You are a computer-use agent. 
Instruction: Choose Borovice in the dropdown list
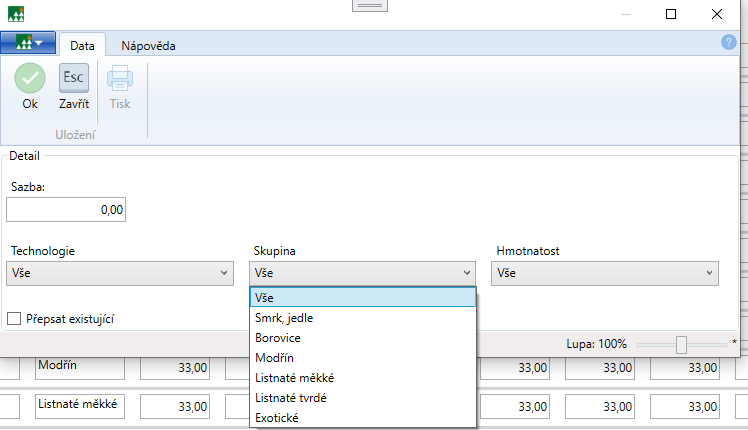click(x=279, y=338)
